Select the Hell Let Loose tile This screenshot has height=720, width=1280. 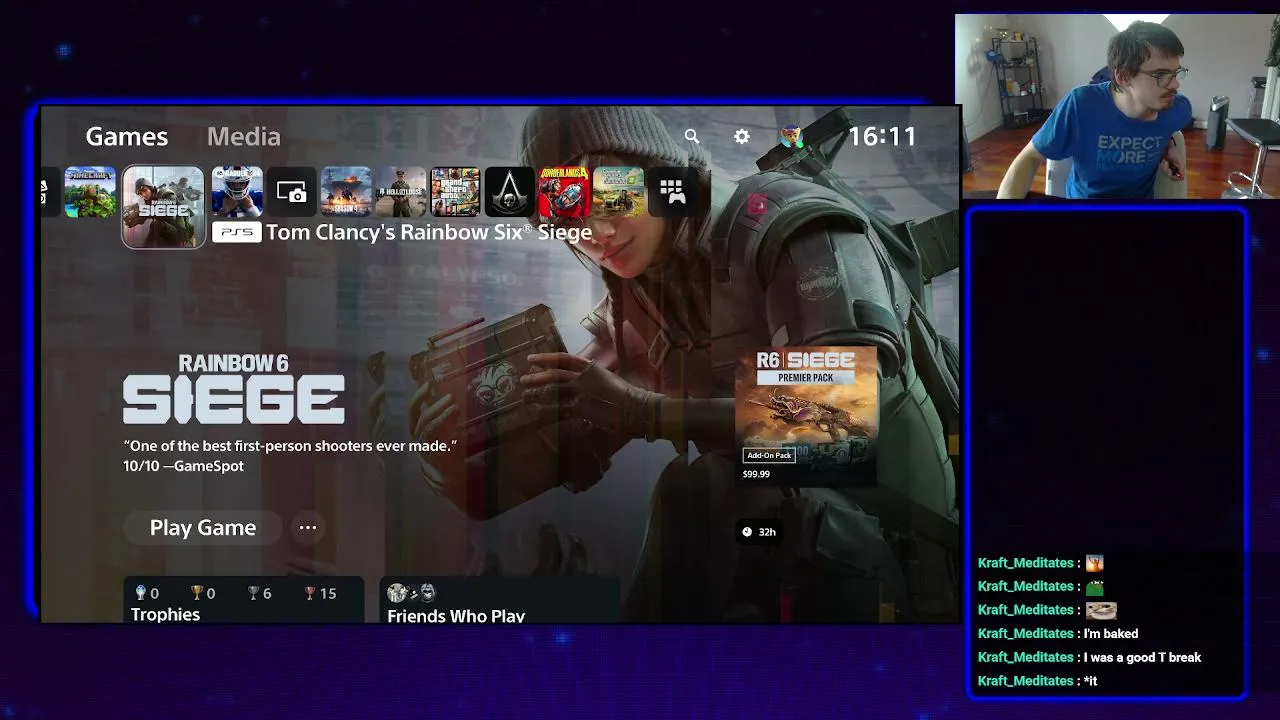[x=401, y=192]
